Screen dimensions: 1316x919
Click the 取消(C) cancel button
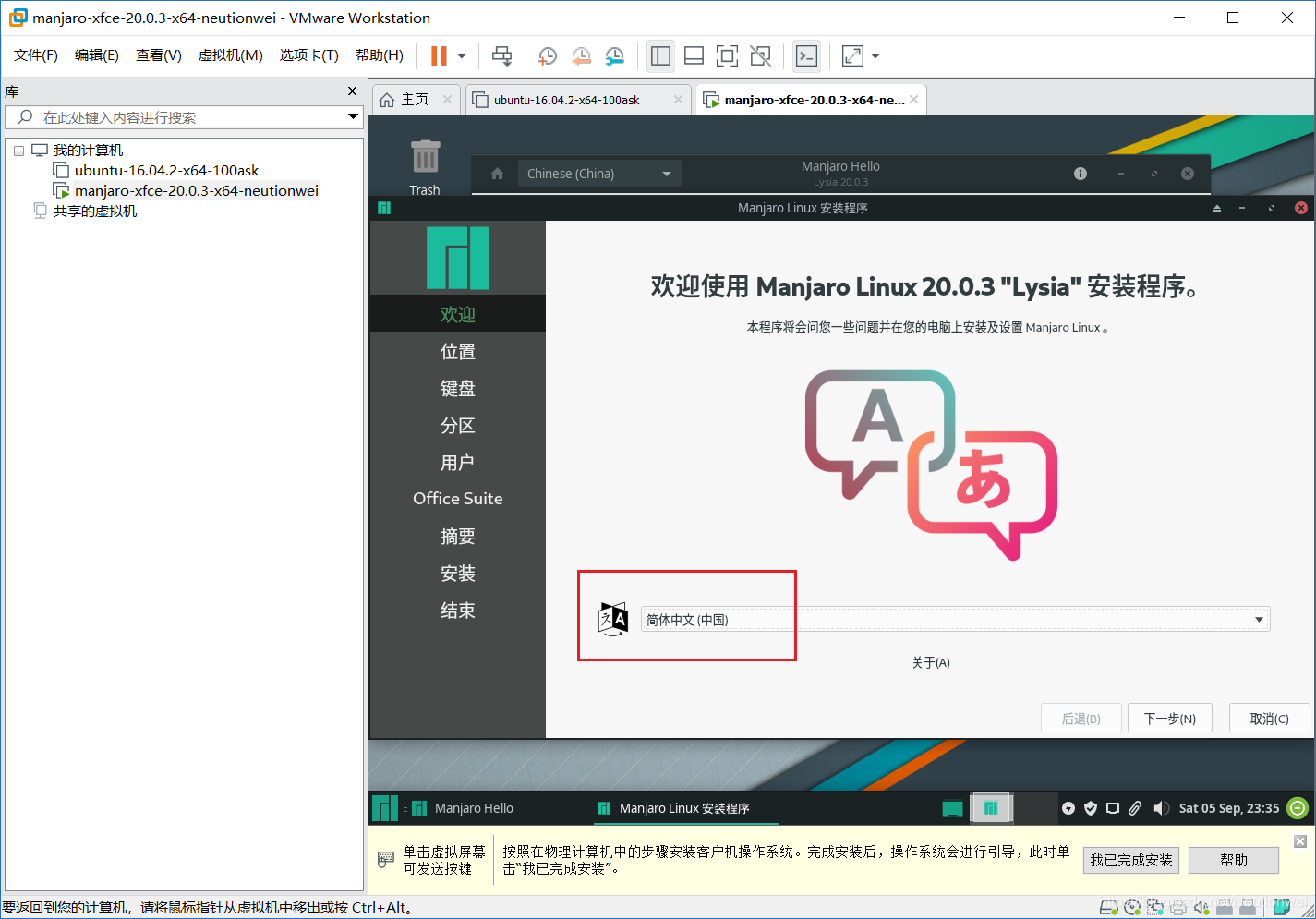click(x=1269, y=718)
